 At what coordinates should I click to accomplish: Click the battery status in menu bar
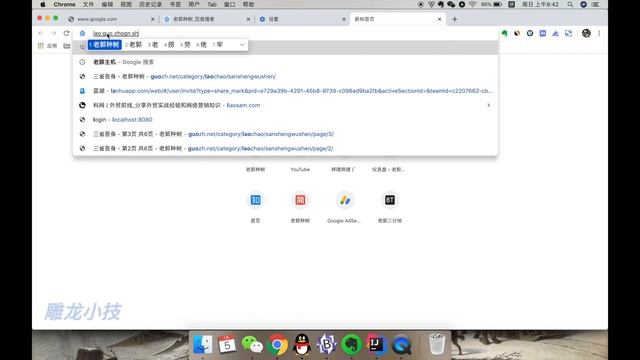pyautogui.click(x=492, y=4)
